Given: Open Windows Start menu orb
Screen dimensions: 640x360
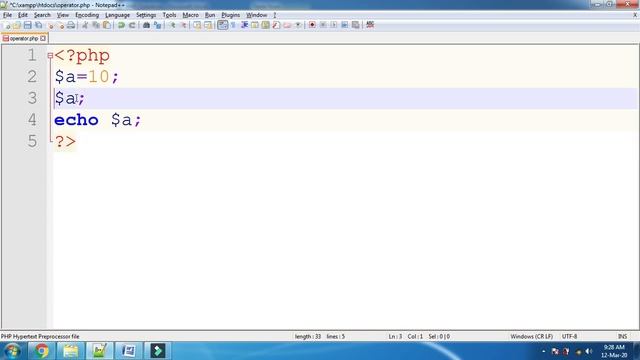Looking at the screenshot, I should tap(12, 351).
